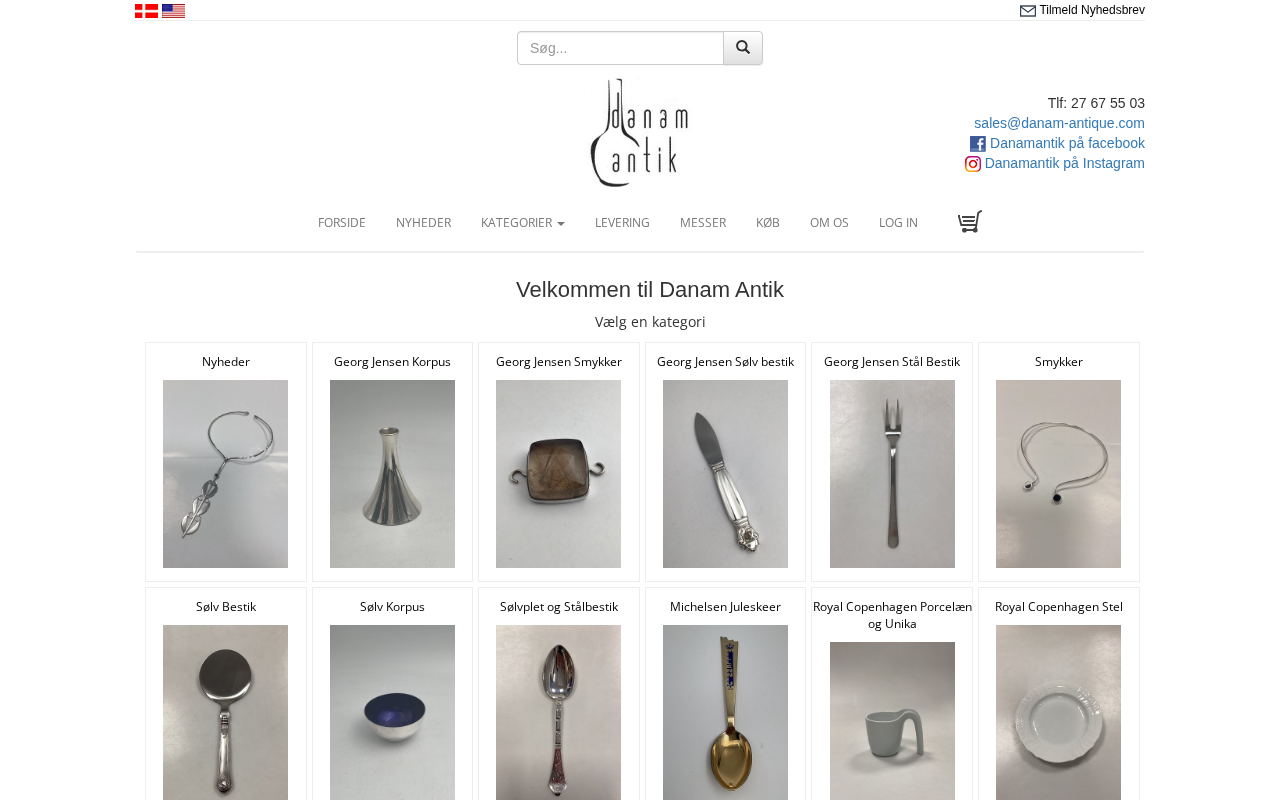Screen dimensions: 1280x800
Task: Switch language with the Danish flag icon
Action: [x=146, y=11]
